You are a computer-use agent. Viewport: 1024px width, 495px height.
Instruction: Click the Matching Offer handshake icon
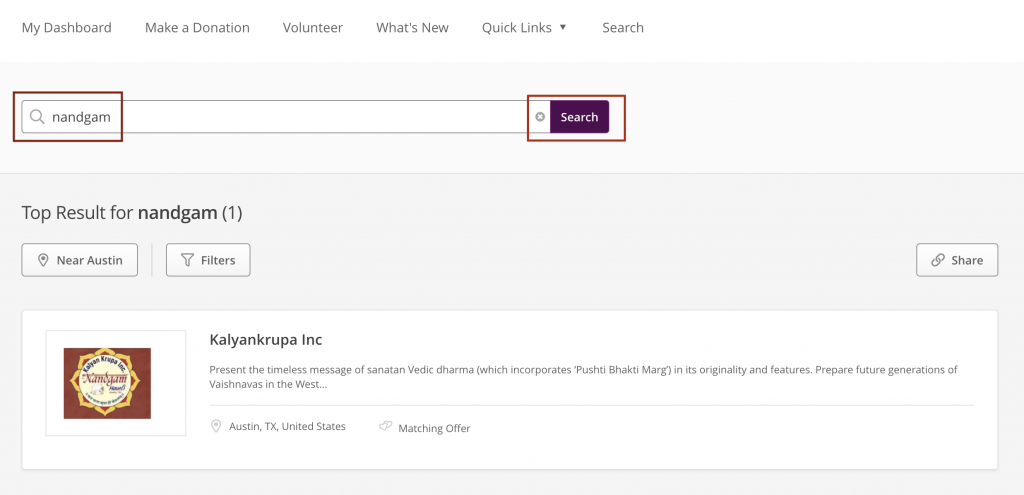tap(385, 427)
